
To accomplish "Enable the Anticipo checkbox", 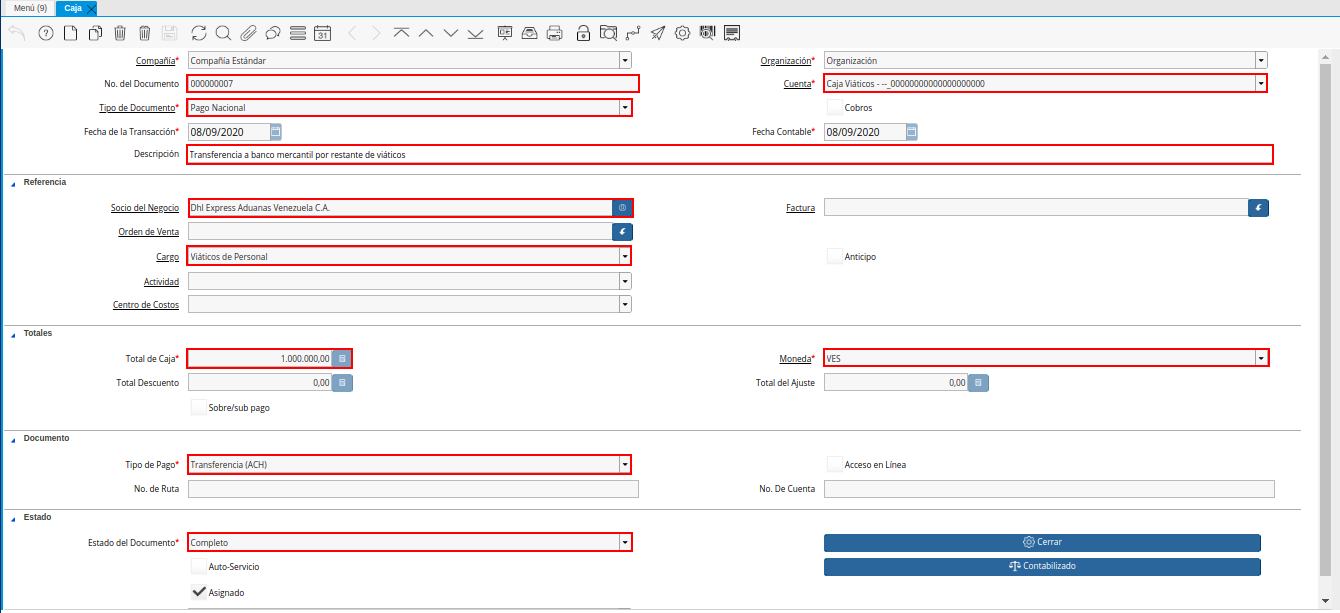I will (835, 256).
